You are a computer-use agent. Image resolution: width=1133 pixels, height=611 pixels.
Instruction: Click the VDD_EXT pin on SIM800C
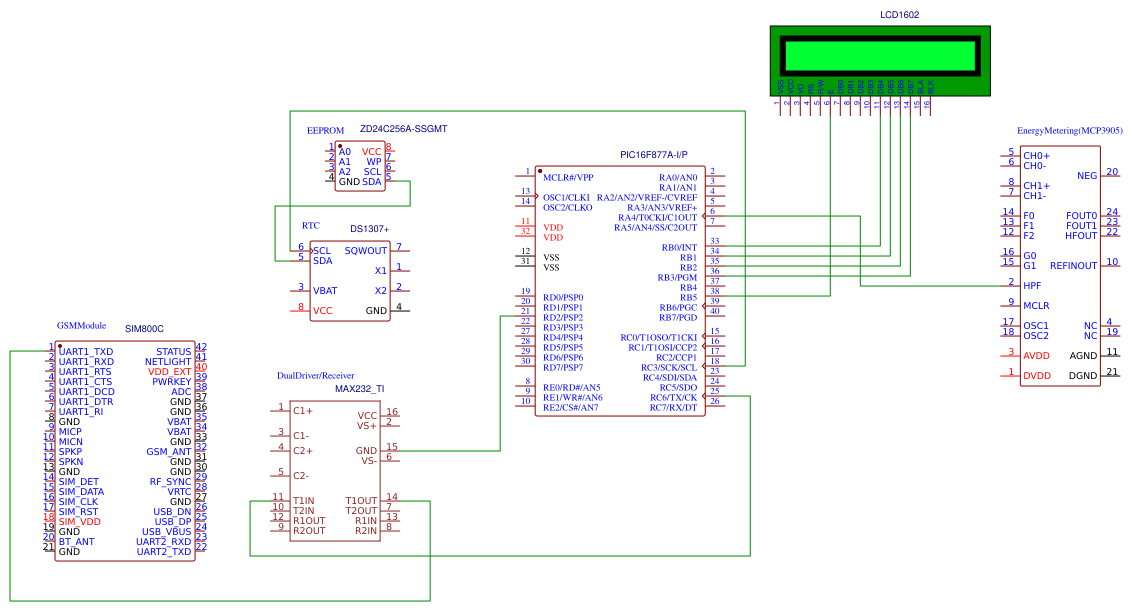pyautogui.click(x=172, y=371)
